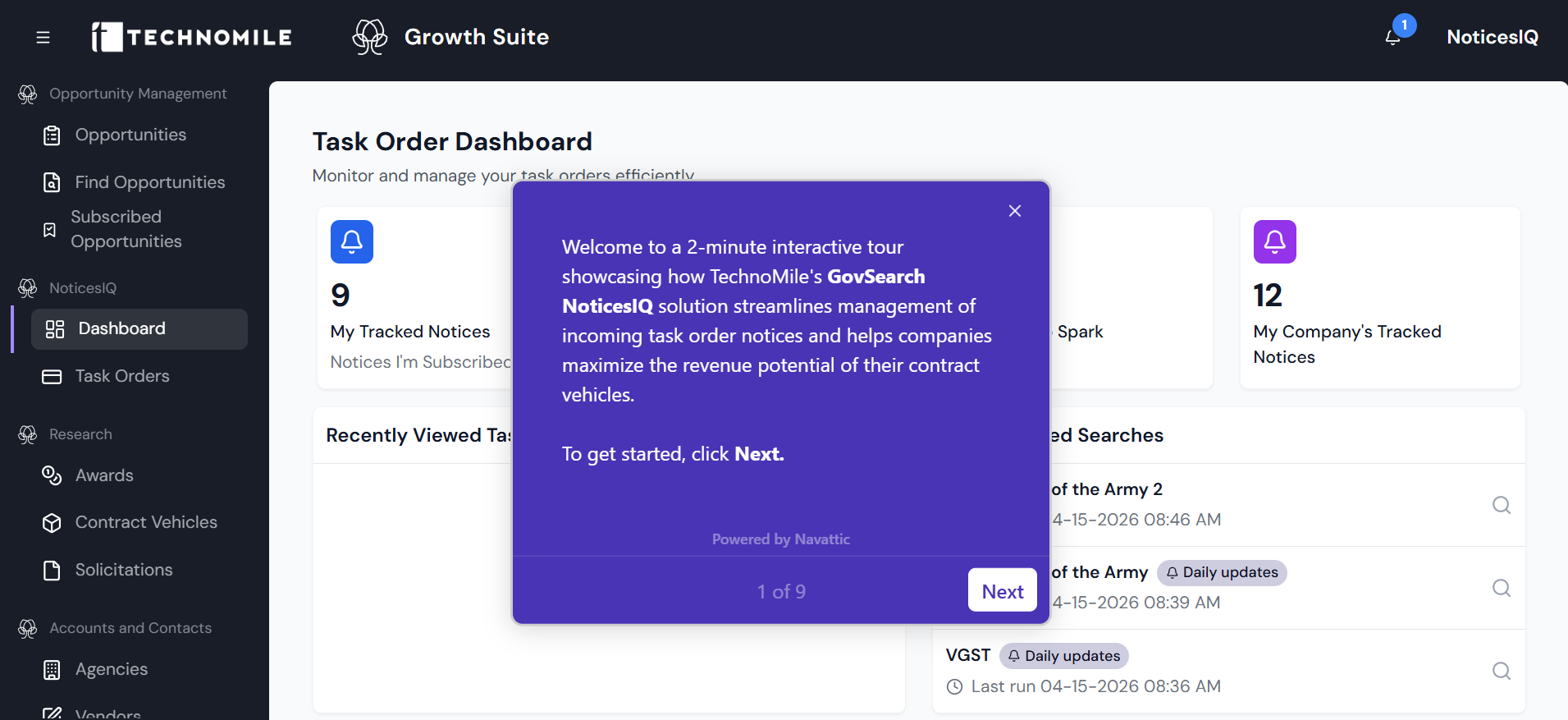Viewport: 1568px width, 720px height.
Task: Click the Solicitations document icon
Action: (x=52, y=571)
